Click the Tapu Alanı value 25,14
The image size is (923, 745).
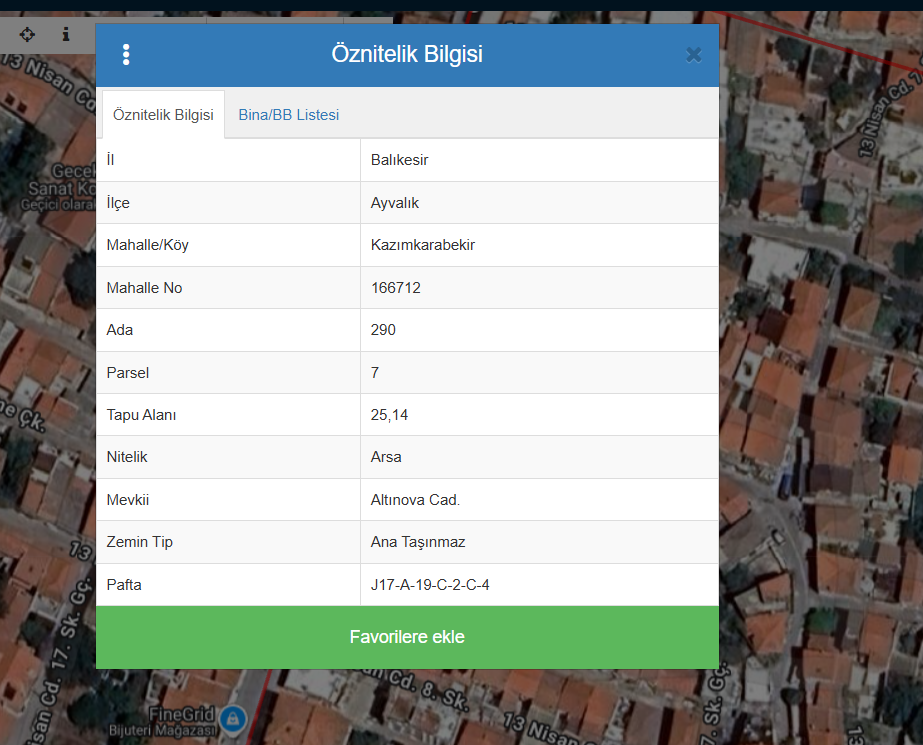click(x=389, y=415)
